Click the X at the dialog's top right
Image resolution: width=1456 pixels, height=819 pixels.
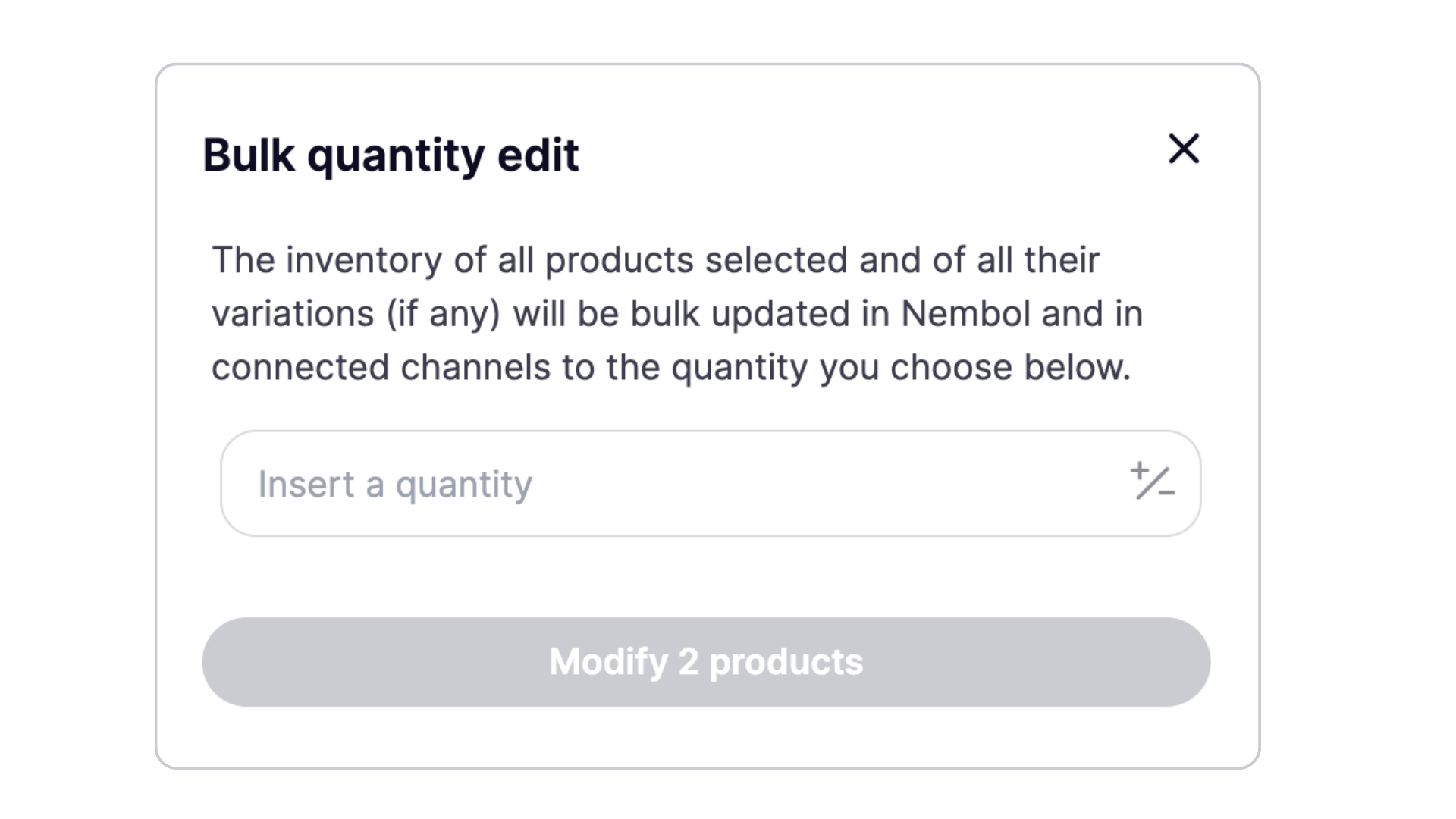pyautogui.click(x=1183, y=149)
